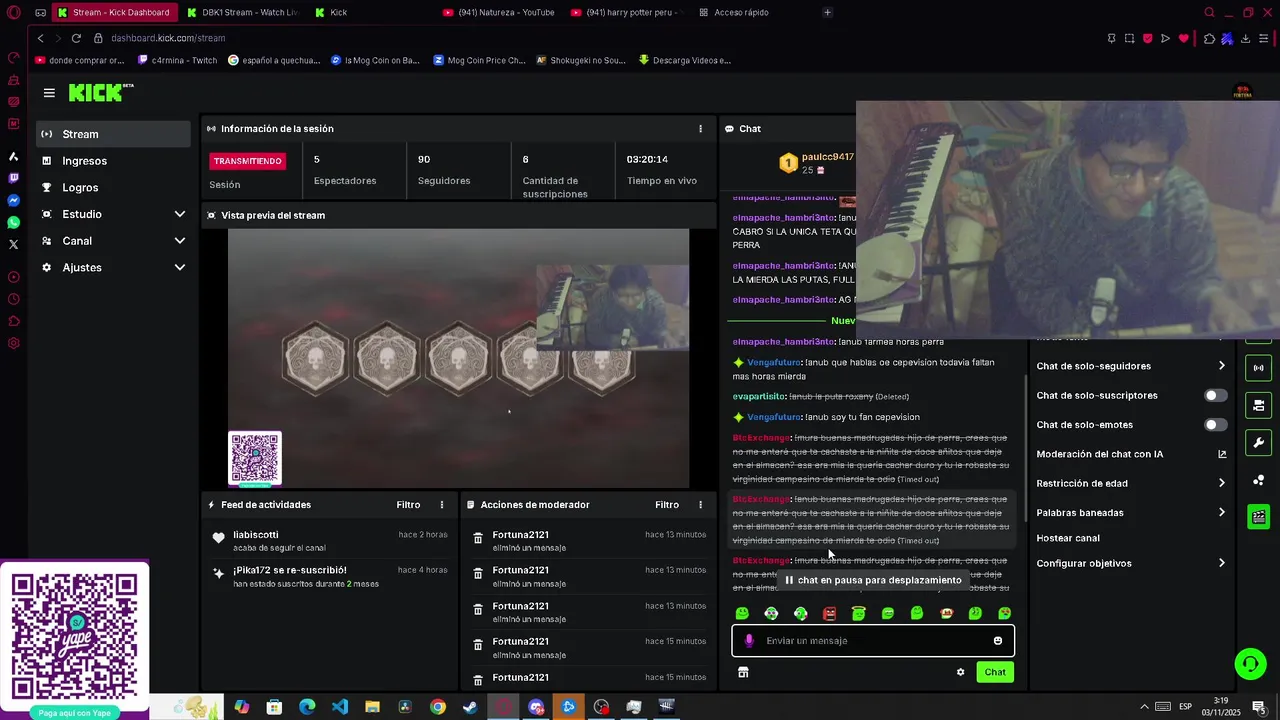Viewport: 1280px width, 720px height.
Task: Click Twitch icon in Opera sidebar
Action: [x=13, y=178]
